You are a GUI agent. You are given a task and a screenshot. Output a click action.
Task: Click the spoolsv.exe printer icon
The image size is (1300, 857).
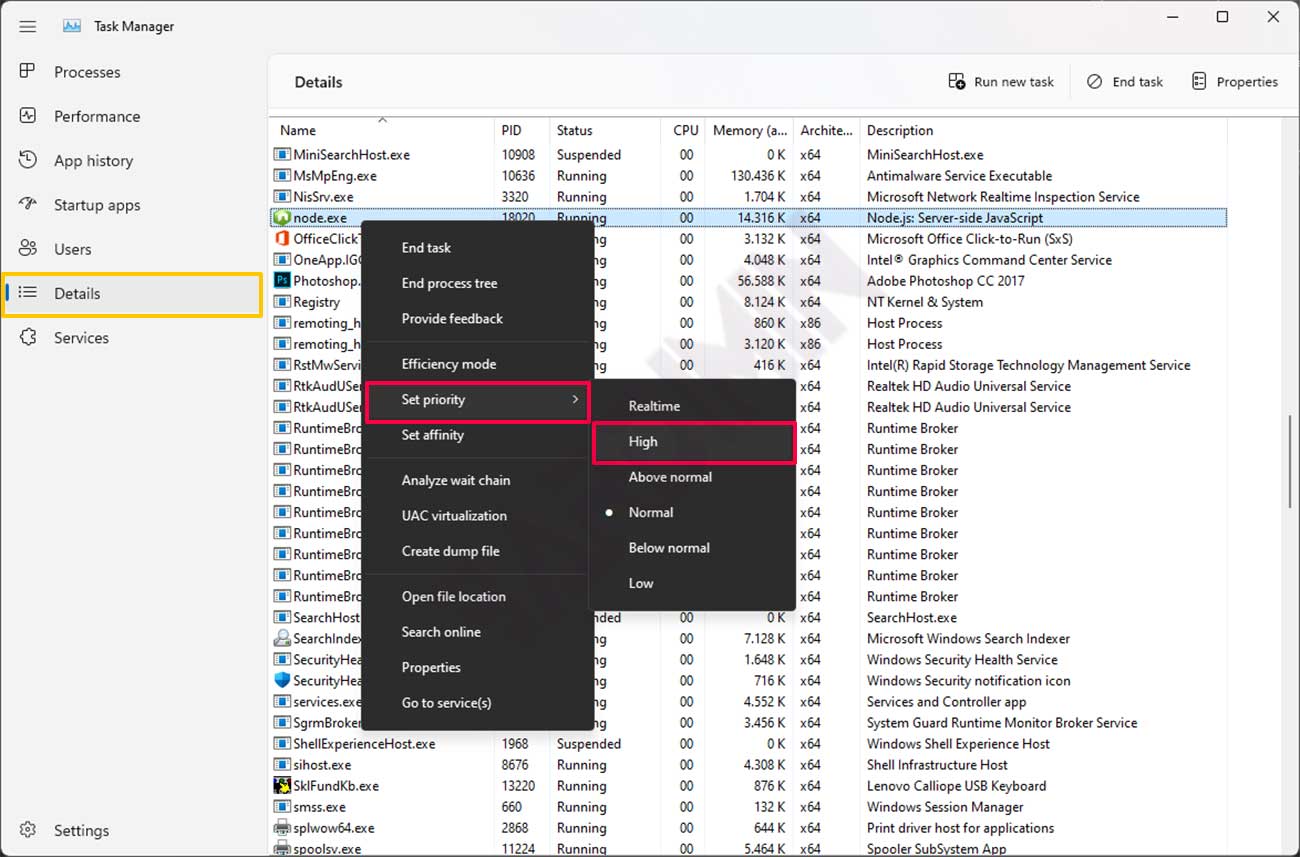(282, 848)
